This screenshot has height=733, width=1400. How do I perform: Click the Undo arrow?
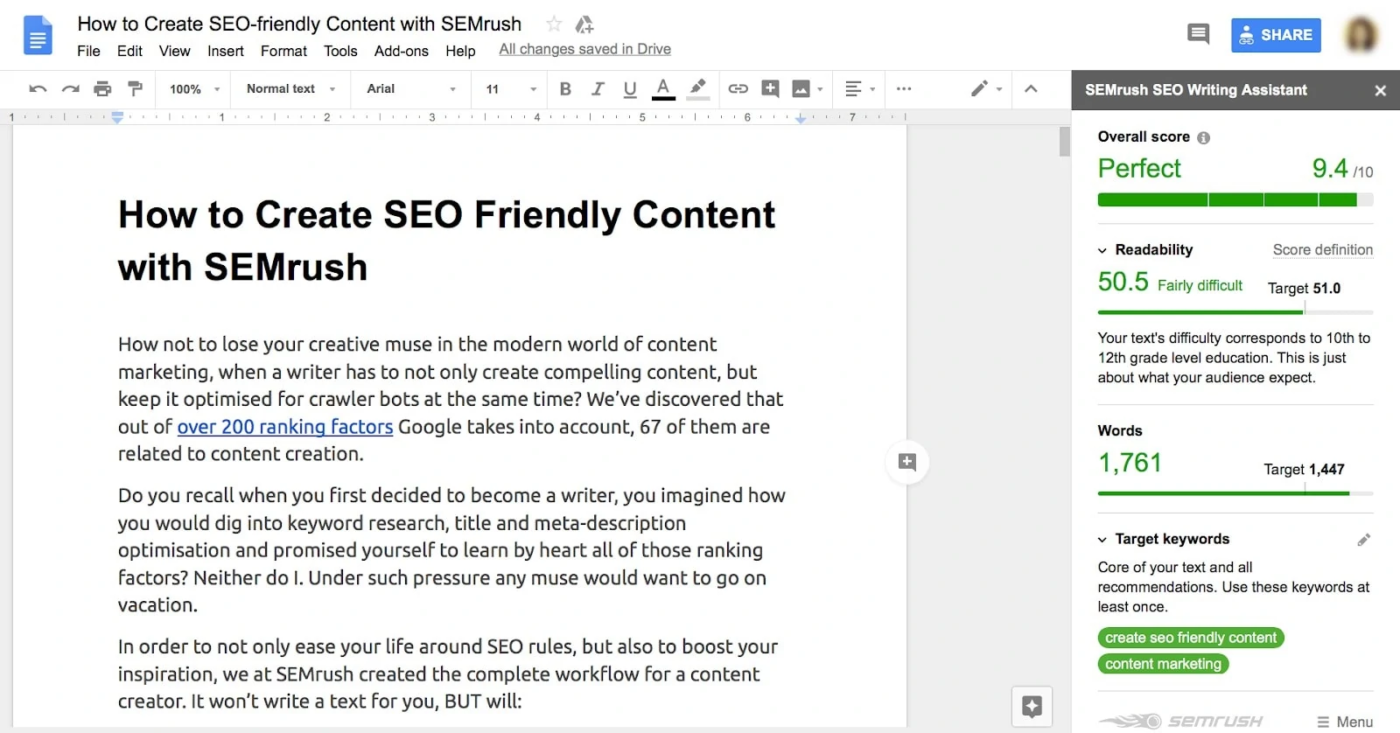pyautogui.click(x=38, y=89)
